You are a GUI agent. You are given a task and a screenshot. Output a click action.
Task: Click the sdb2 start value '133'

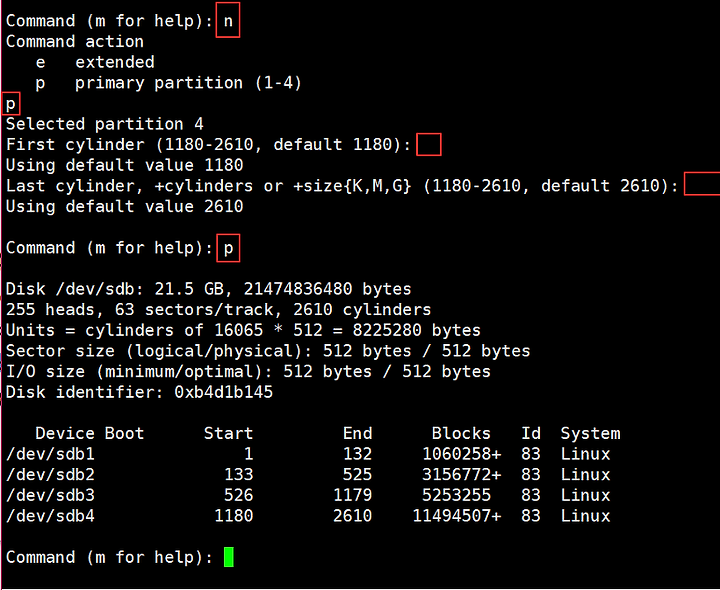(238, 475)
